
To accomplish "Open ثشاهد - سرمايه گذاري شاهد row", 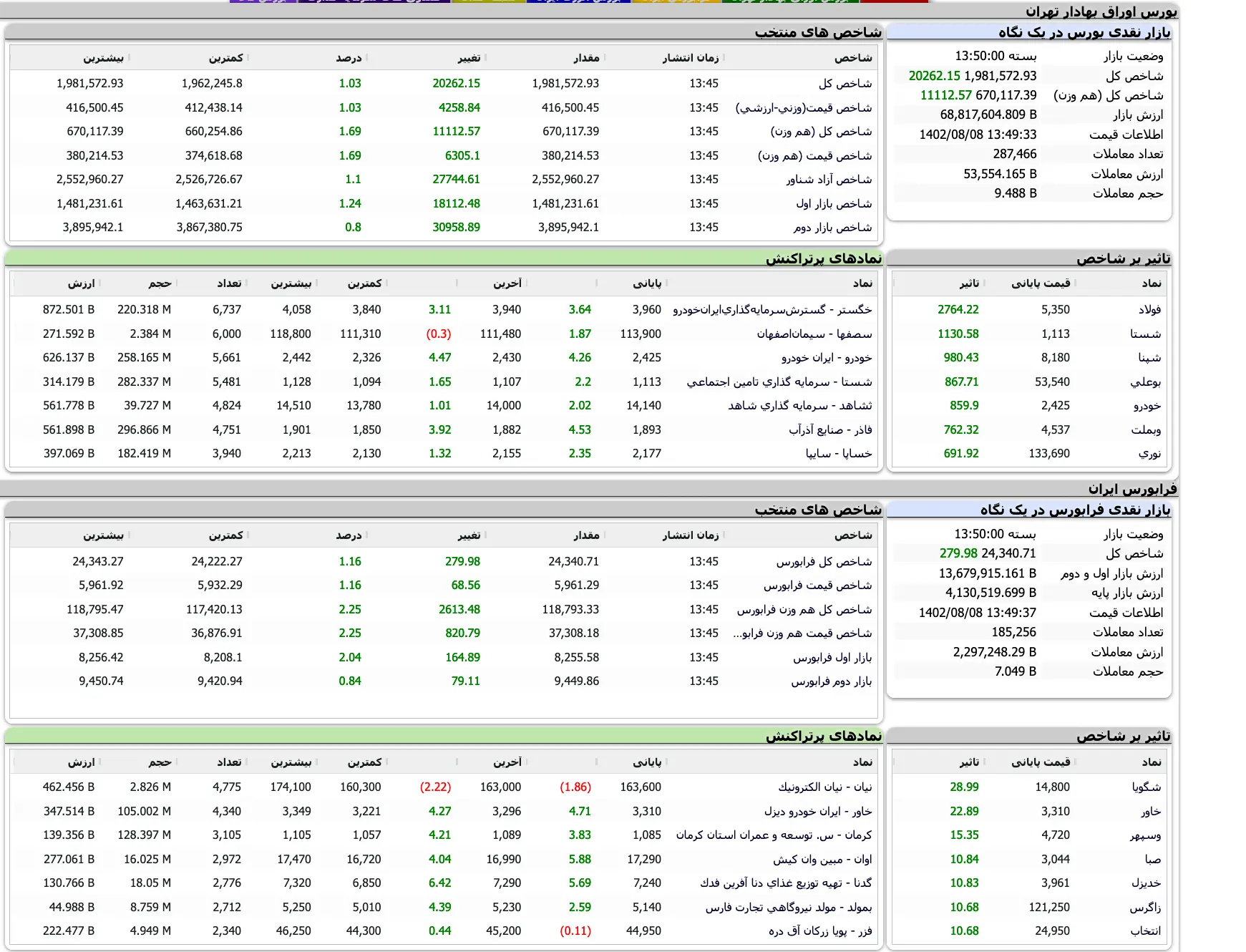I will tap(800, 406).
